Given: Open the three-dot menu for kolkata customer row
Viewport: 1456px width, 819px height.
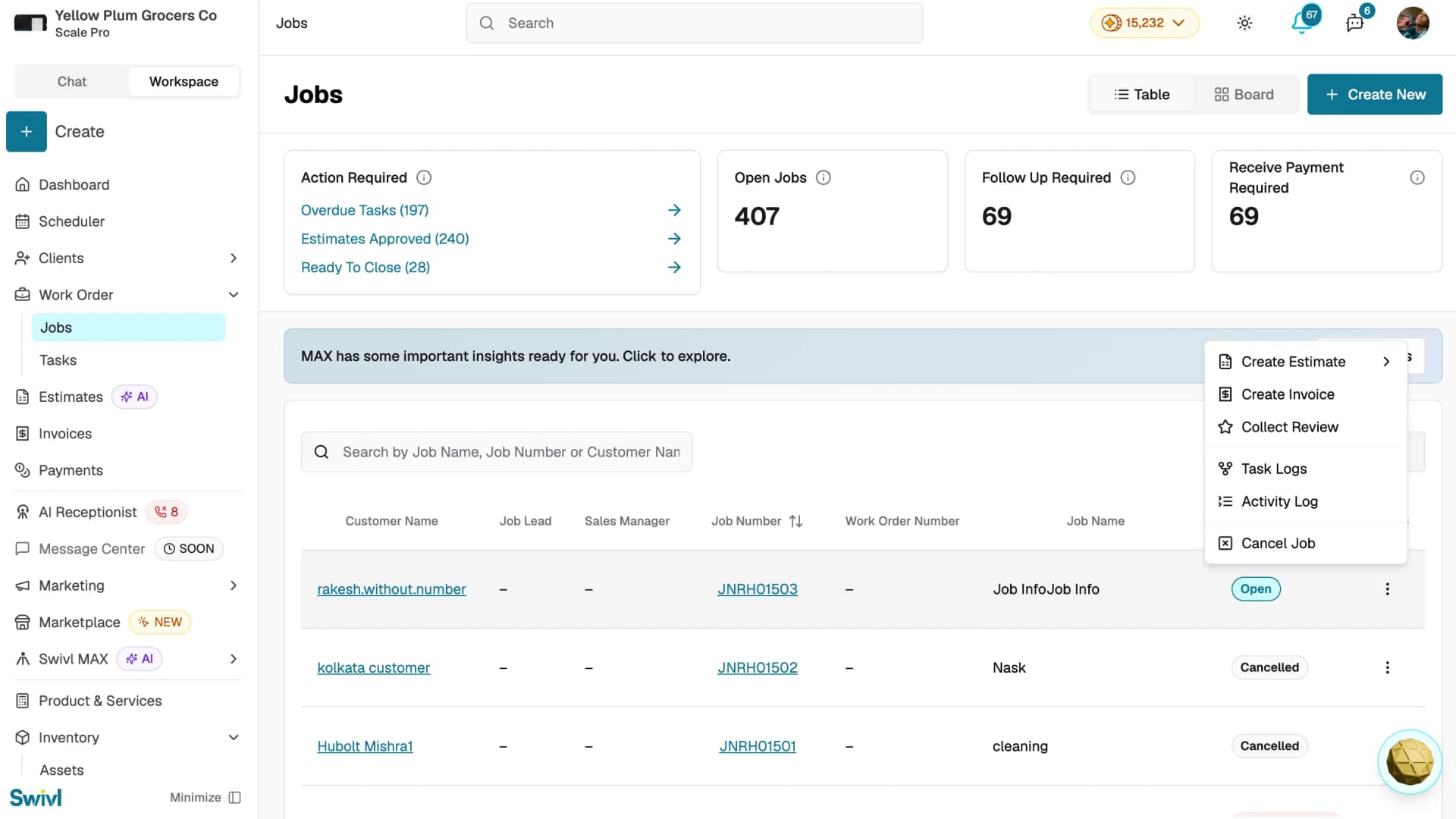Looking at the screenshot, I should [1387, 667].
